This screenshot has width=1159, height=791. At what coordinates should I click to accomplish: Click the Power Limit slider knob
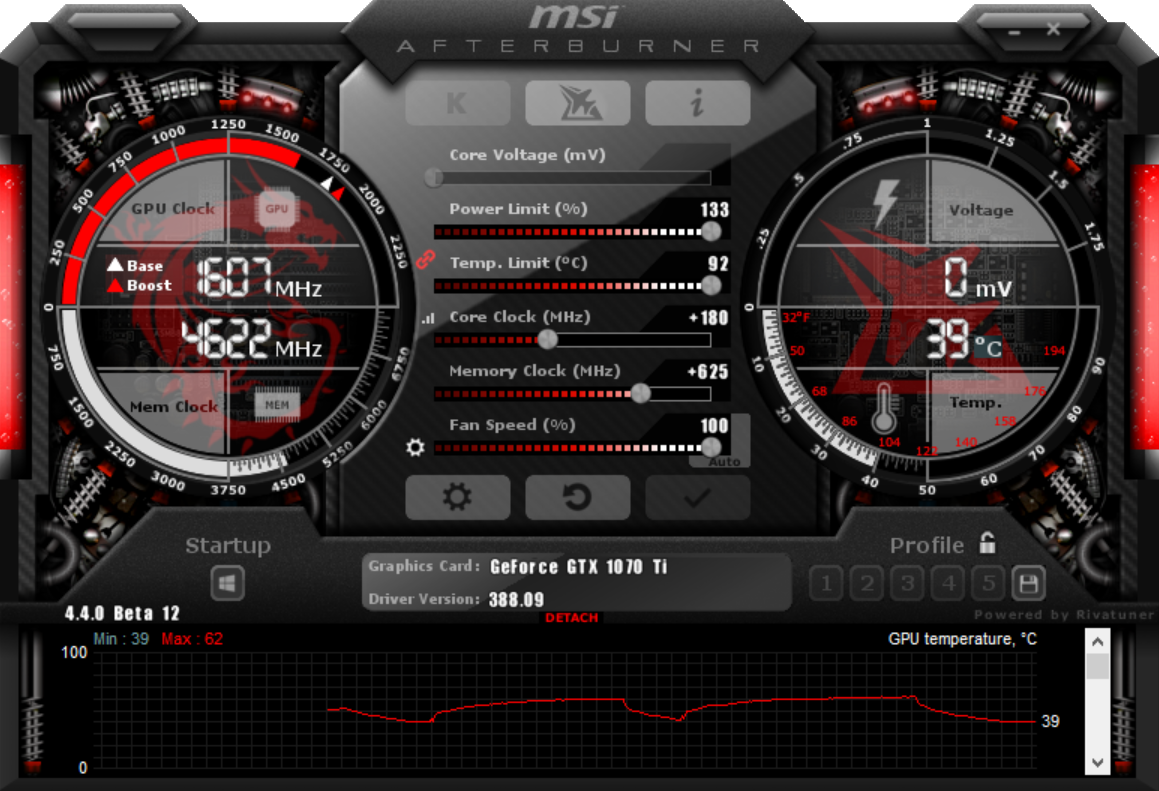tap(711, 231)
